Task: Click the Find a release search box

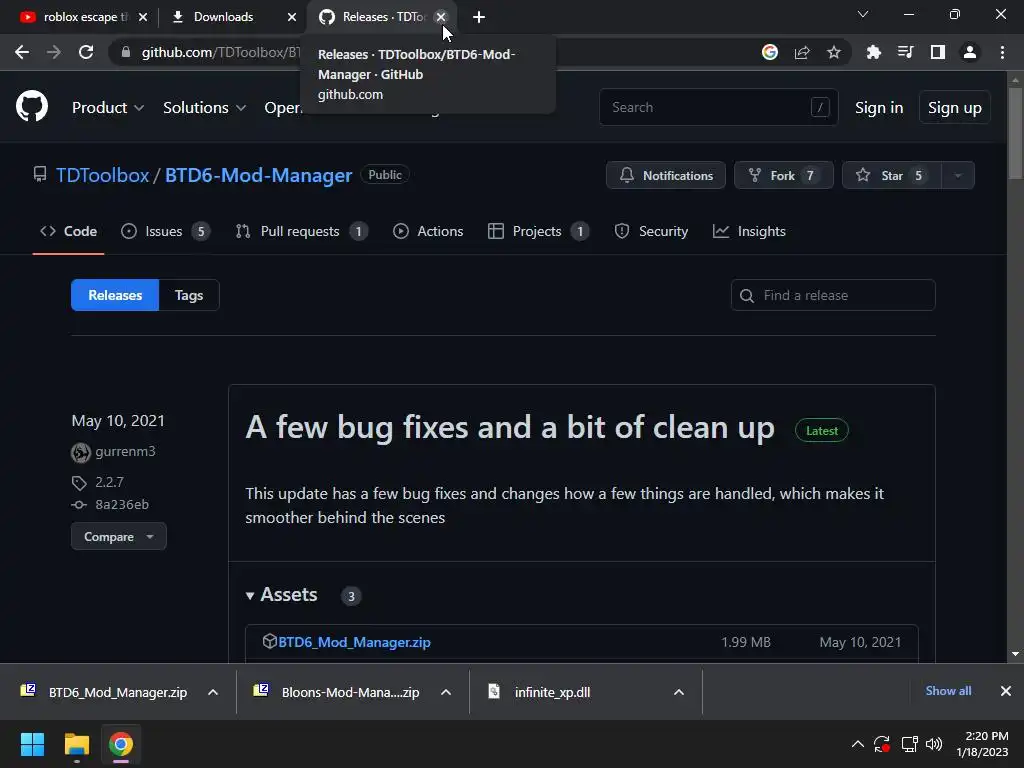Action: click(x=833, y=295)
